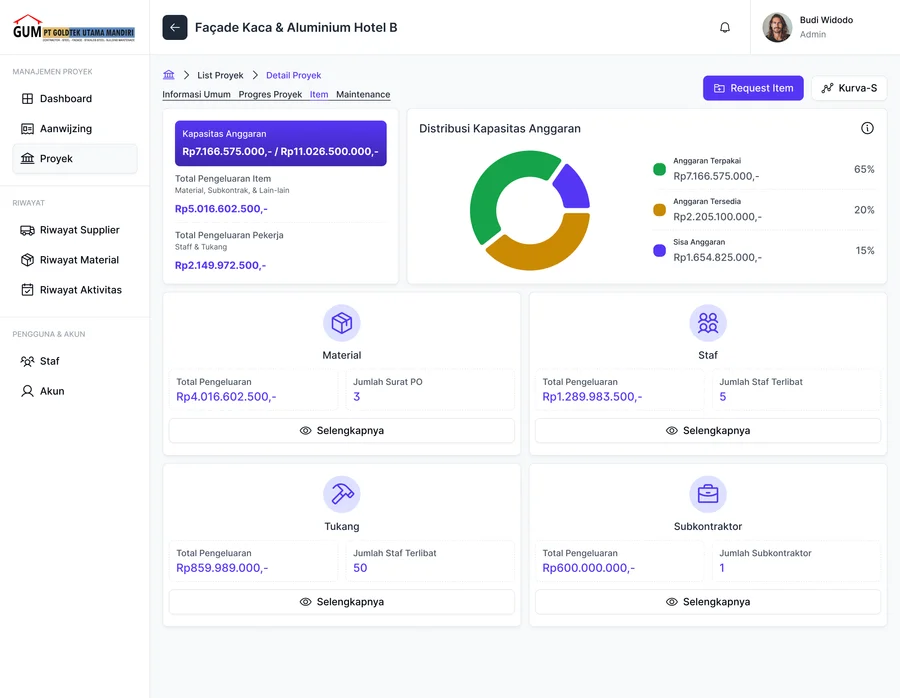
Task: Click the Aanwijzing sidebar icon
Action: pos(27,129)
